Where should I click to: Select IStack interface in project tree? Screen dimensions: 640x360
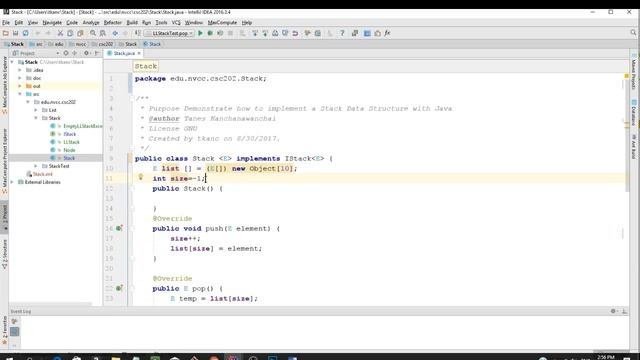pyautogui.click(x=70, y=134)
